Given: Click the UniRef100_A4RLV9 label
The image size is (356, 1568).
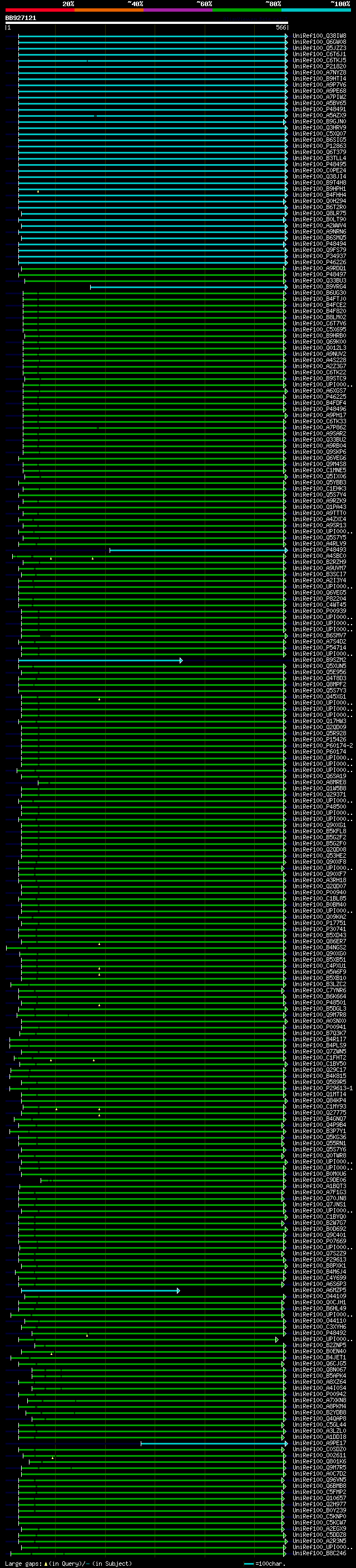Looking at the screenshot, I should tap(319, 543).
